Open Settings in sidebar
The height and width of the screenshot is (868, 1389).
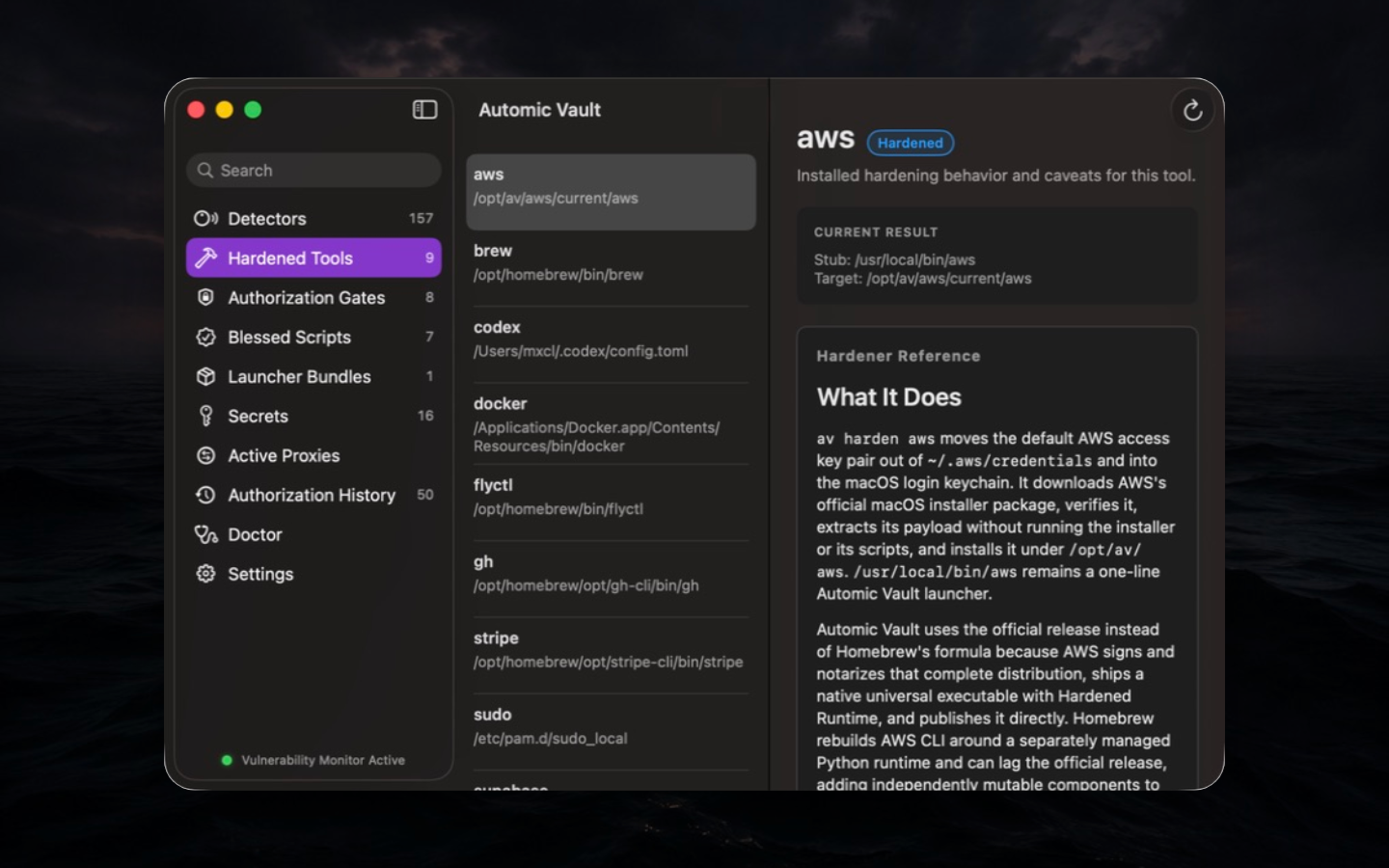point(313,575)
